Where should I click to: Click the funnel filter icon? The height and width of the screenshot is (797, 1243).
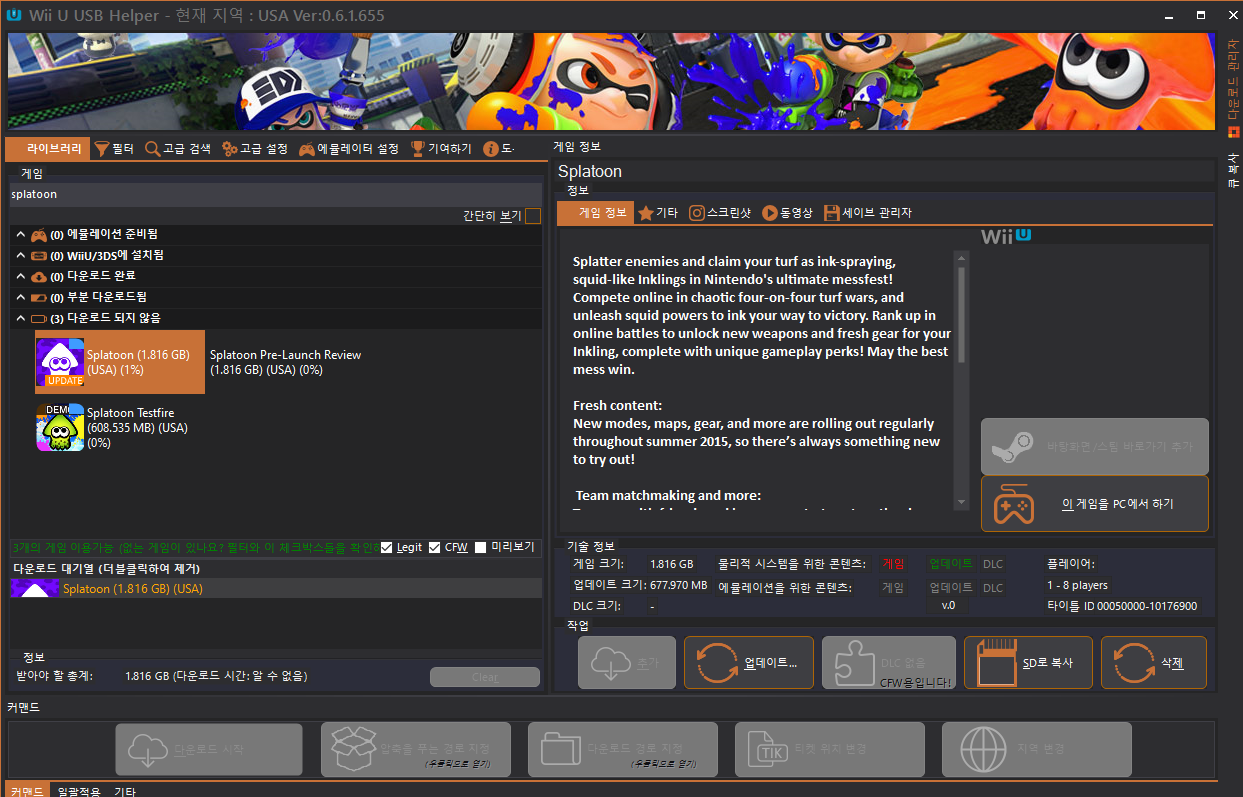point(102,149)
